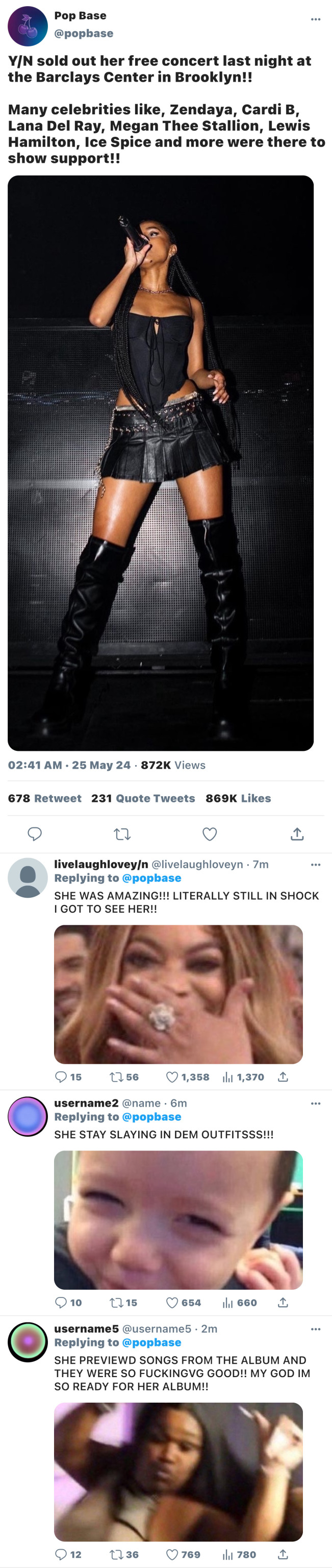View the 231 Quote Tweets list
Image resolution: width=332 pixels, height=1568 pixels.
pyautogui.click(x=143, y=798)
